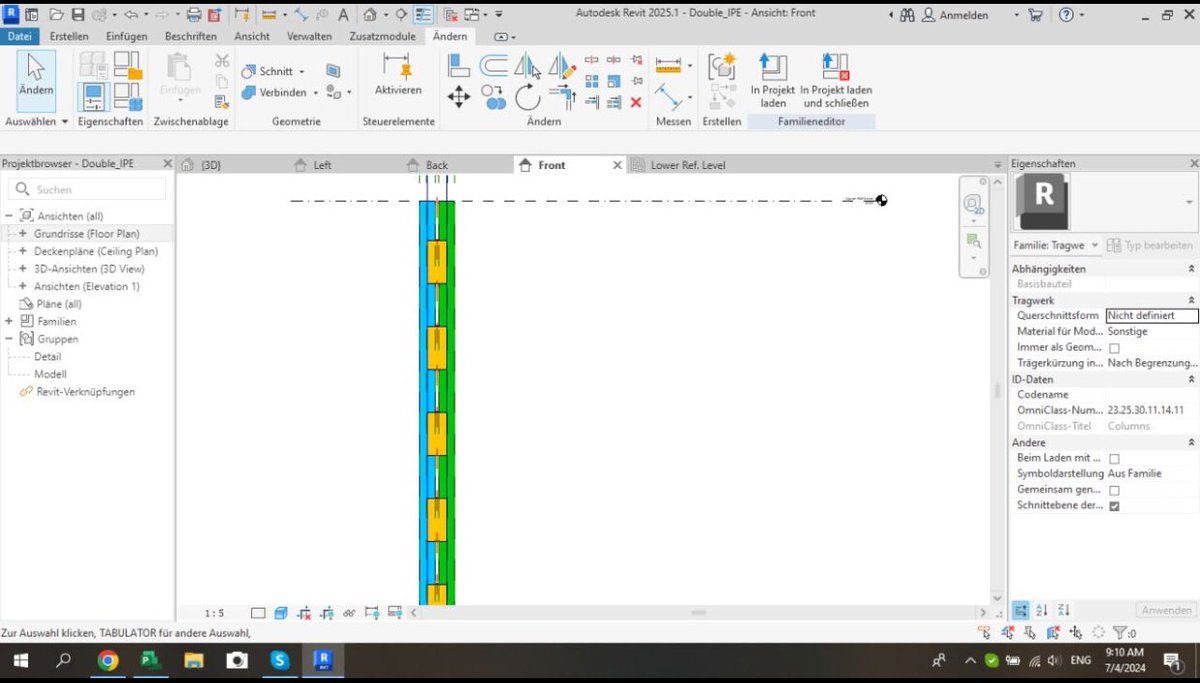Click the Save icon in quick access toolbar
This screenshot has height=683, width=1200.
click(78, 15)
